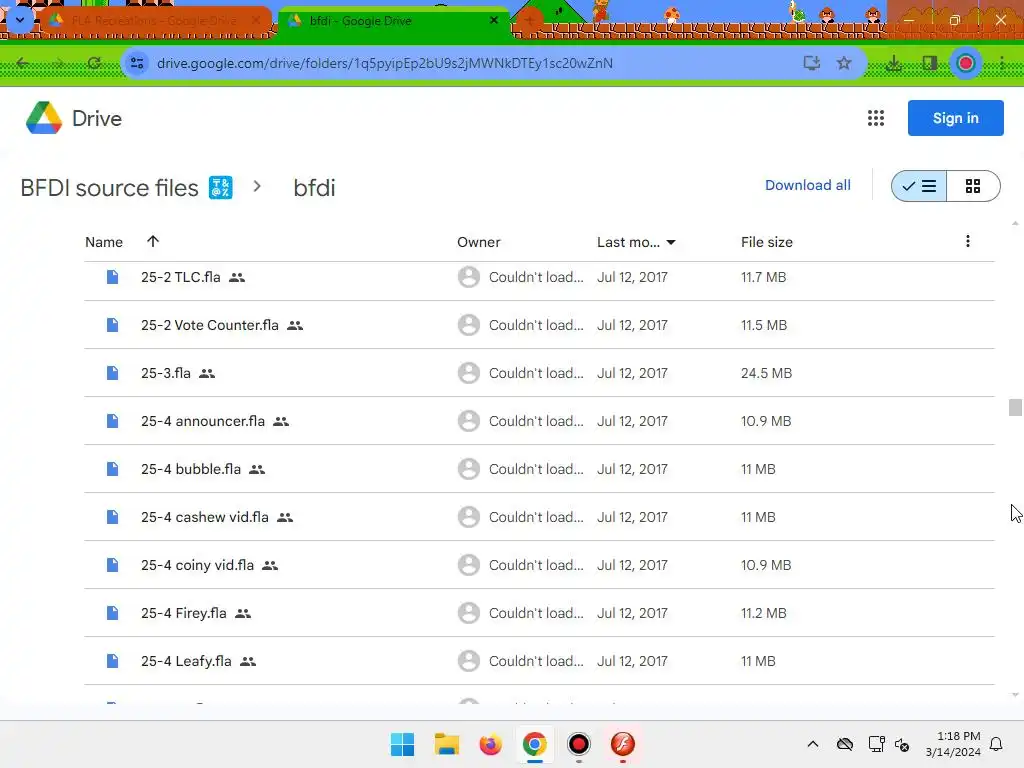Click the Google Drive logo
The width and height of the screenshot is (1024, 768).
point(44,118)
